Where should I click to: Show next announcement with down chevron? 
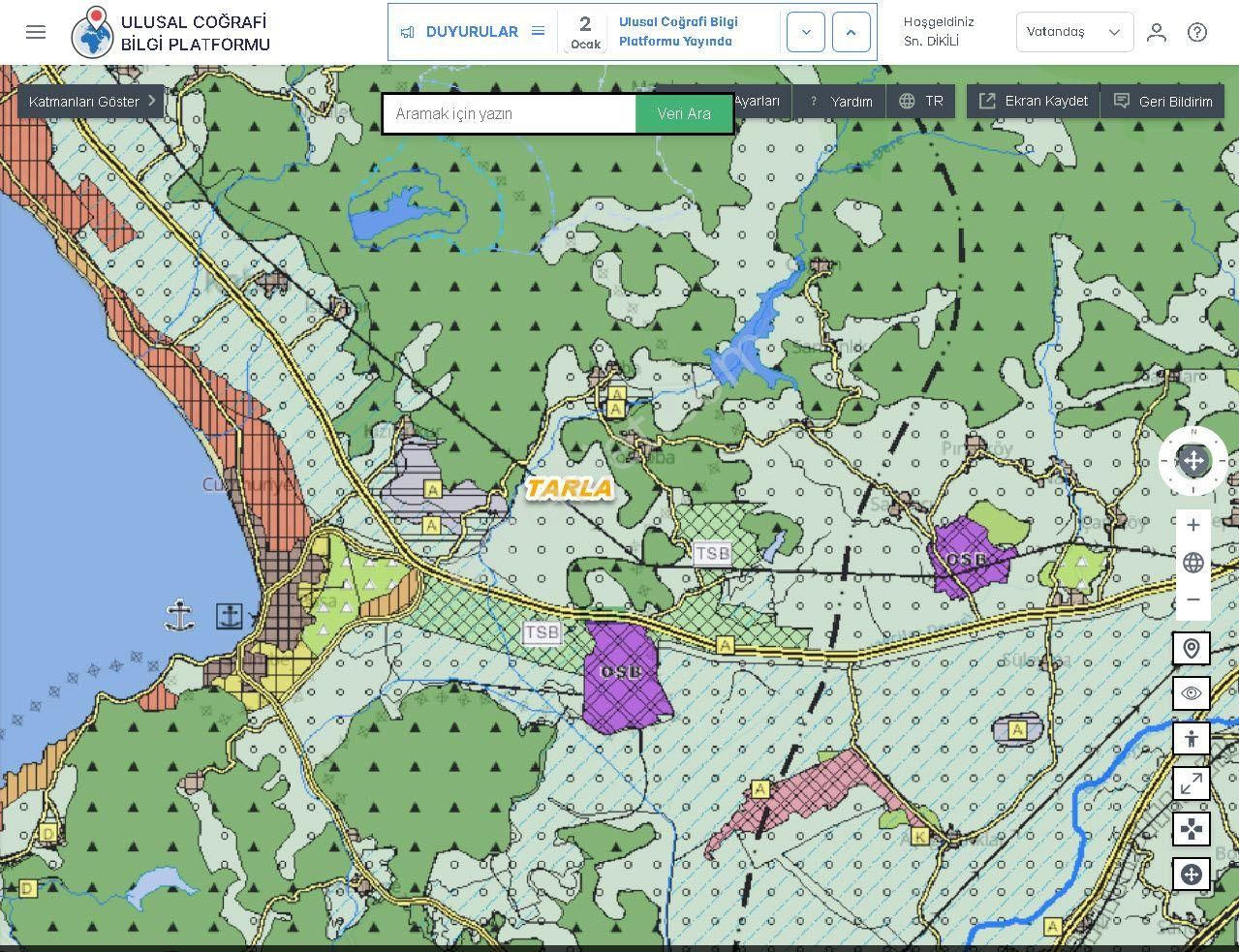coord(805,32)
